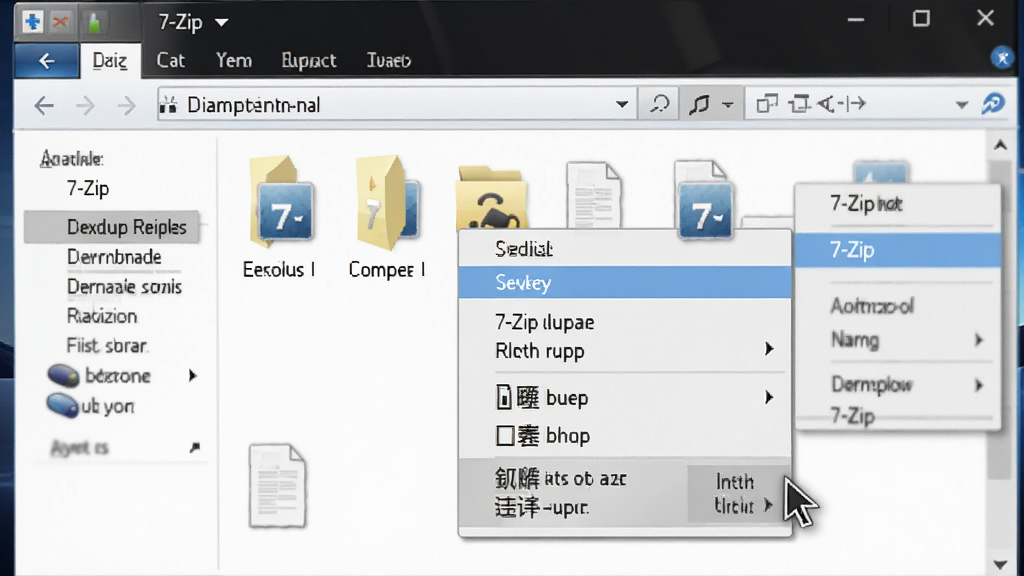
Task: Click the blue star help icon
Action: tap(1002, 58)
